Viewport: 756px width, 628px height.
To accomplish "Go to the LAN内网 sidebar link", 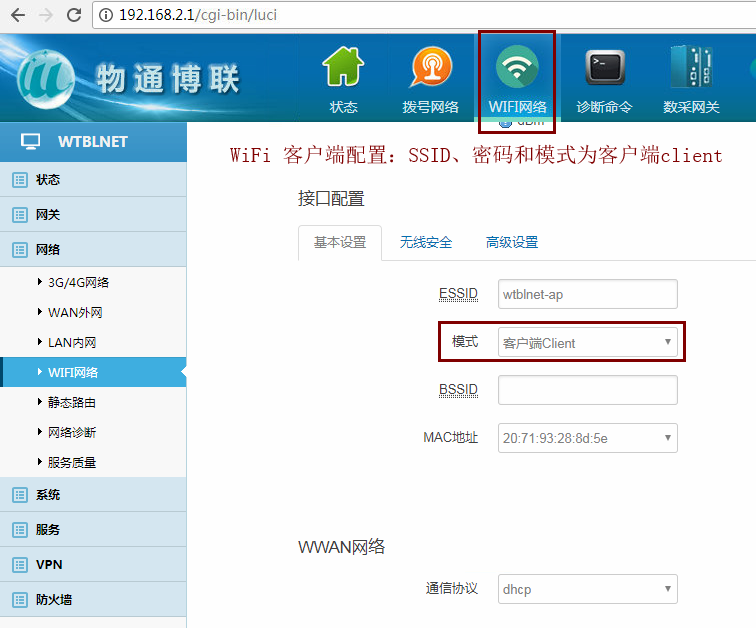I will (x=72, y=342).
